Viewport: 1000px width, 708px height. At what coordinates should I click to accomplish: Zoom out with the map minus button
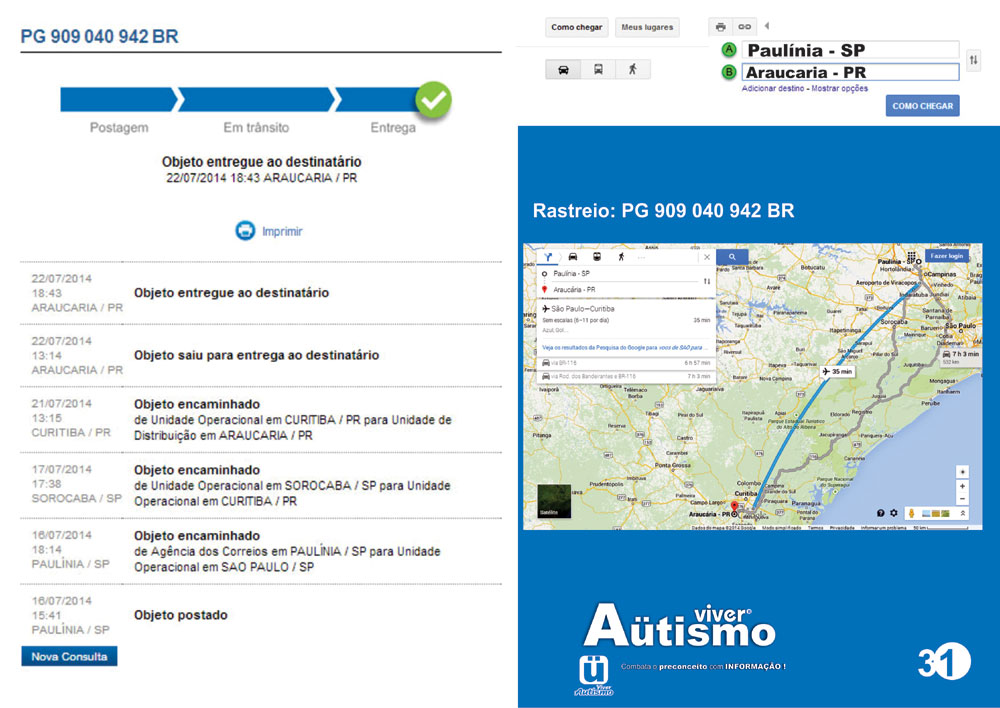[x=962, y=499]
